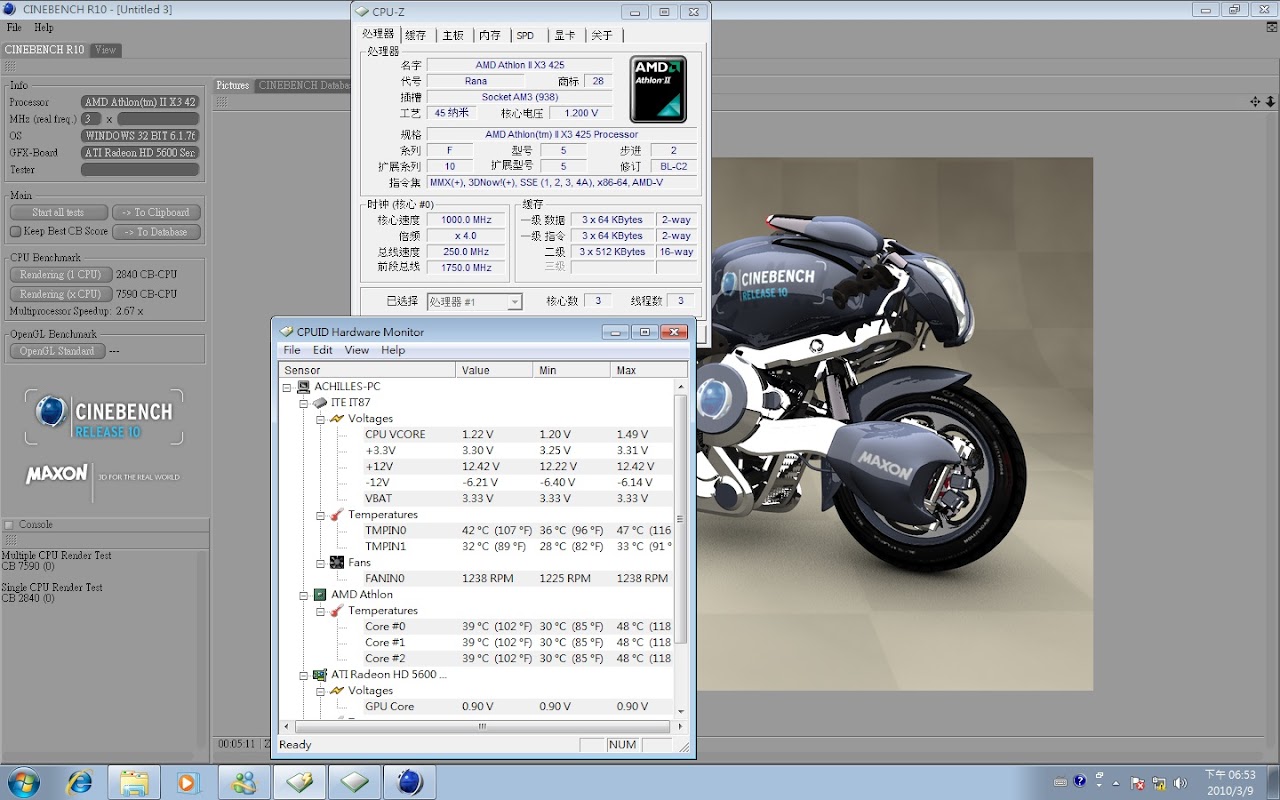
Task: Open the View menu in Hardware Monitor
Action: point(356,350)
